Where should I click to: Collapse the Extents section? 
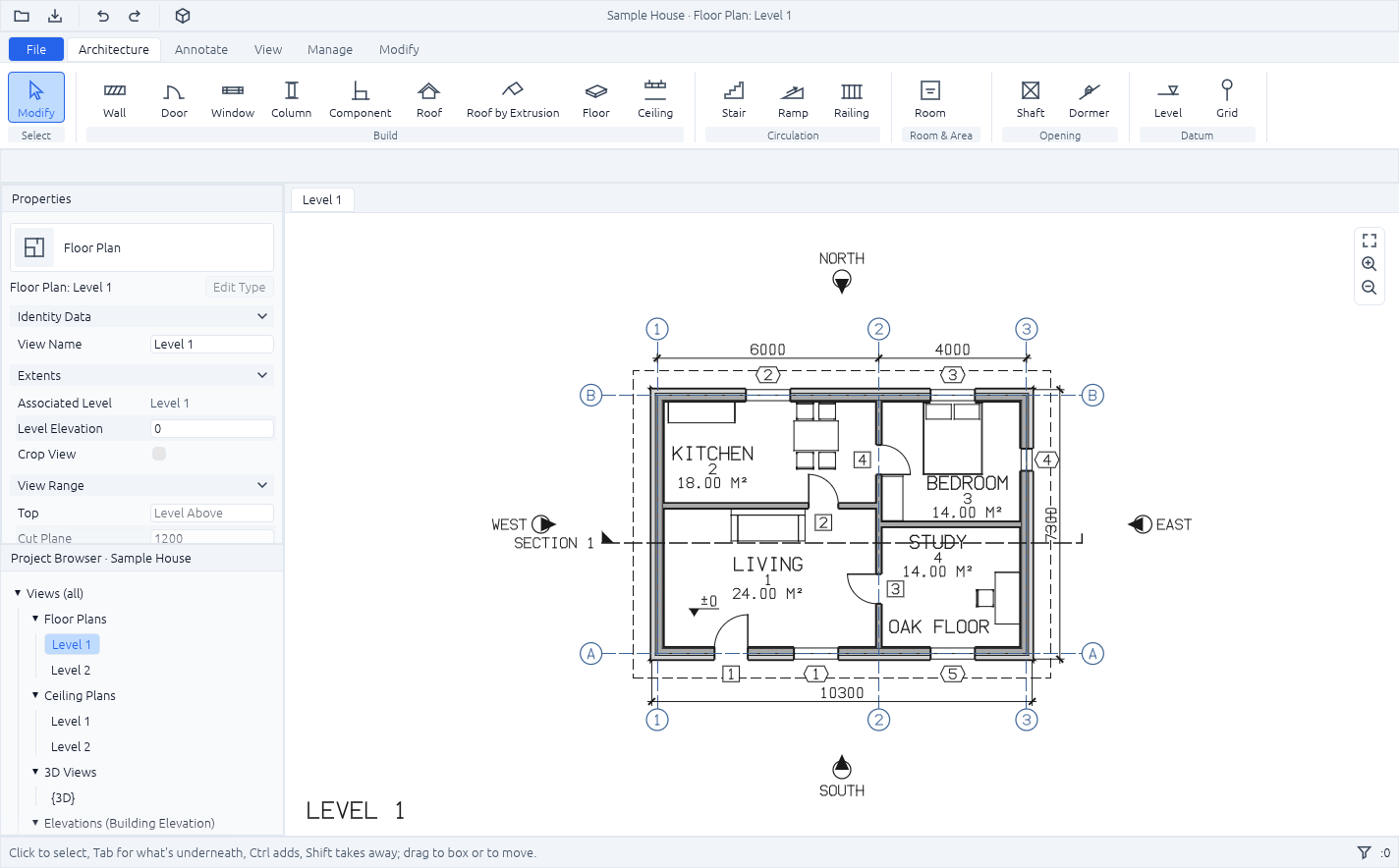[141, 375]
